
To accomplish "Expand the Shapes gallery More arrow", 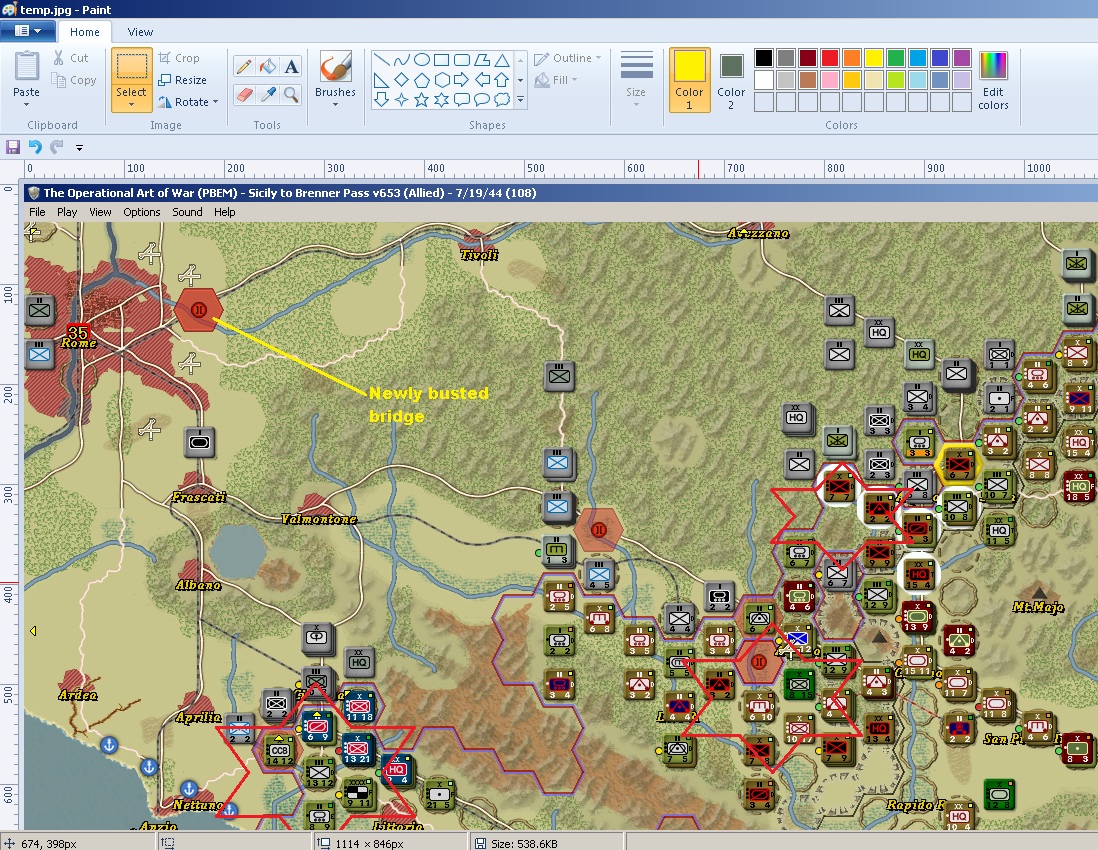I will pos(520,100).
